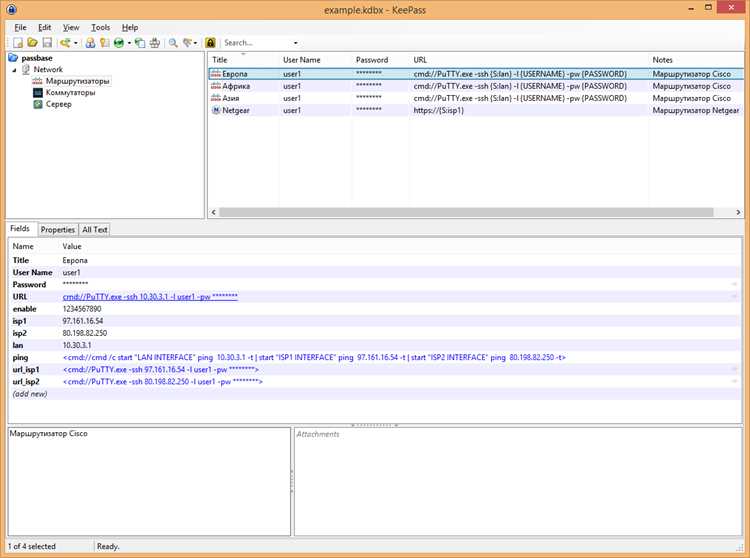Viewport: 750px width, 558px height.
Task: Open the File menu
Action: click(21, 27)
